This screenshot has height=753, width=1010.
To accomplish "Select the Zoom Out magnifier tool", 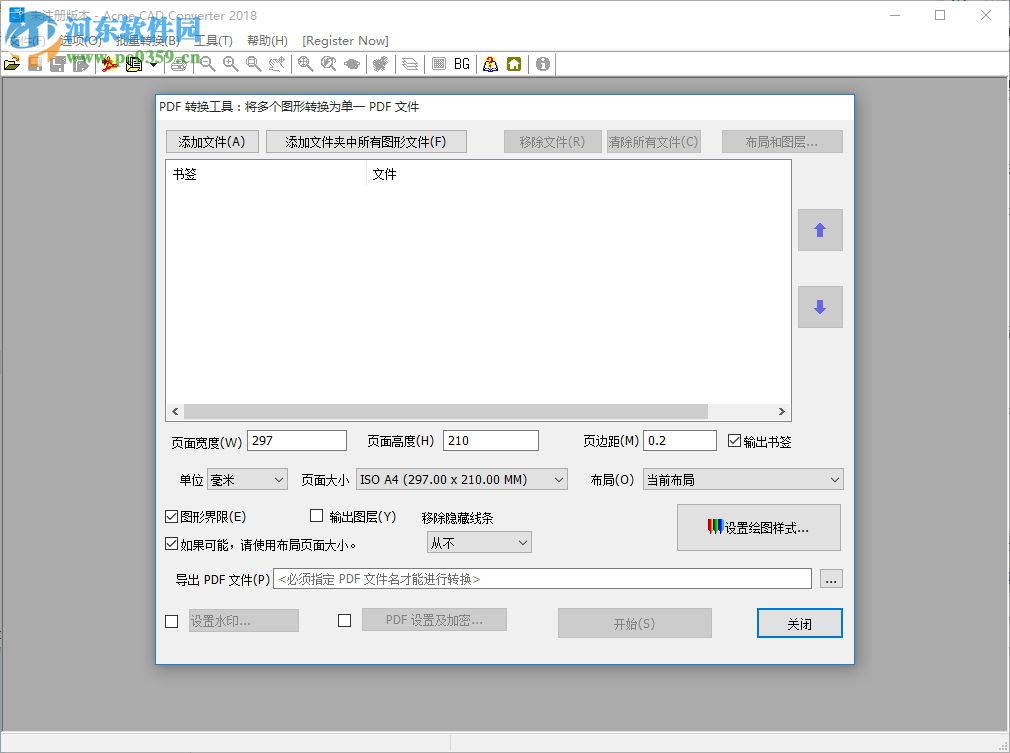I will pyautogui.click(x=207, y=63).
